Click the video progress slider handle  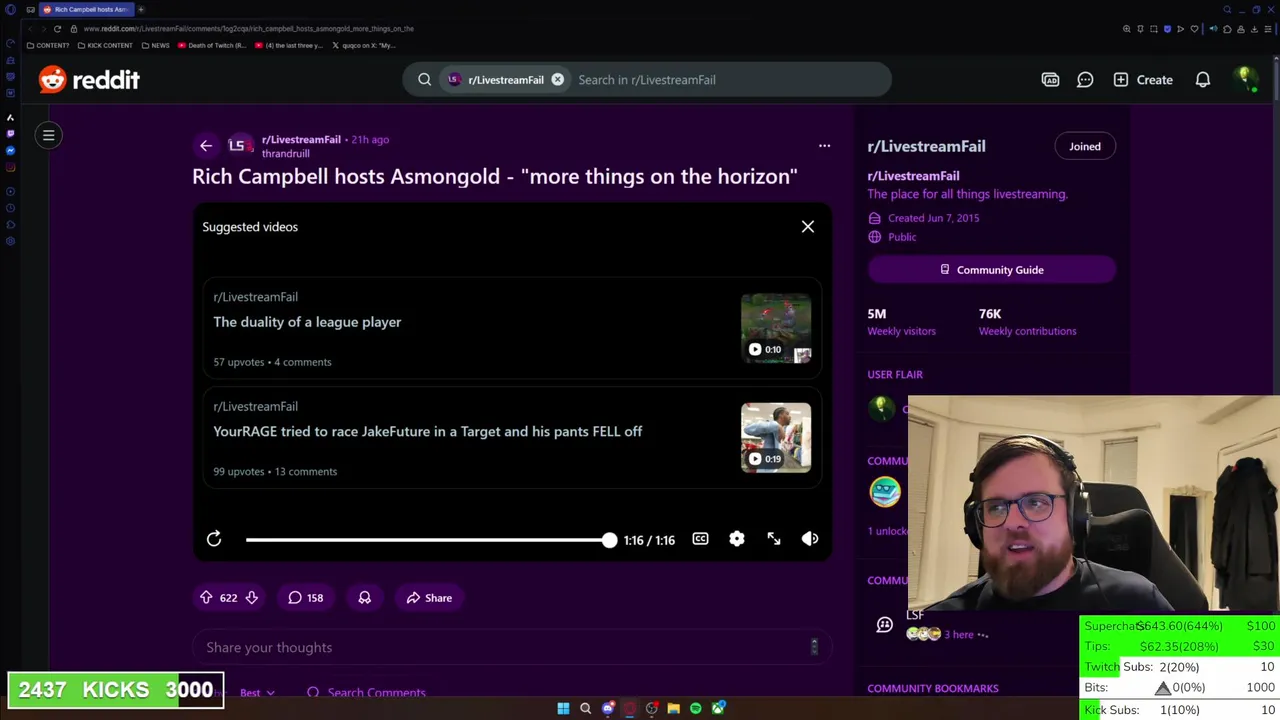[x=610, y=540]
